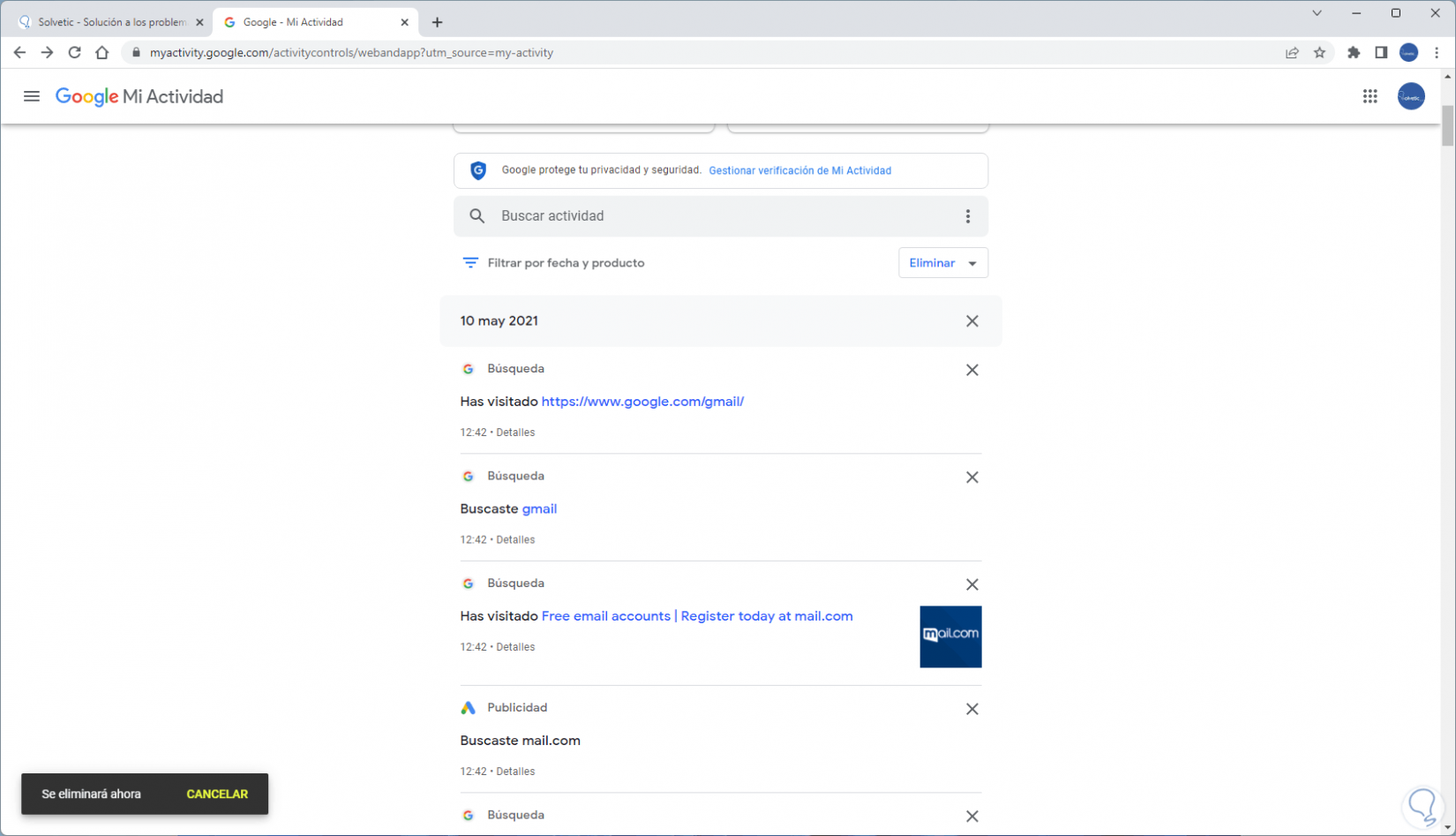Go forward in browser history

(47, 53)
